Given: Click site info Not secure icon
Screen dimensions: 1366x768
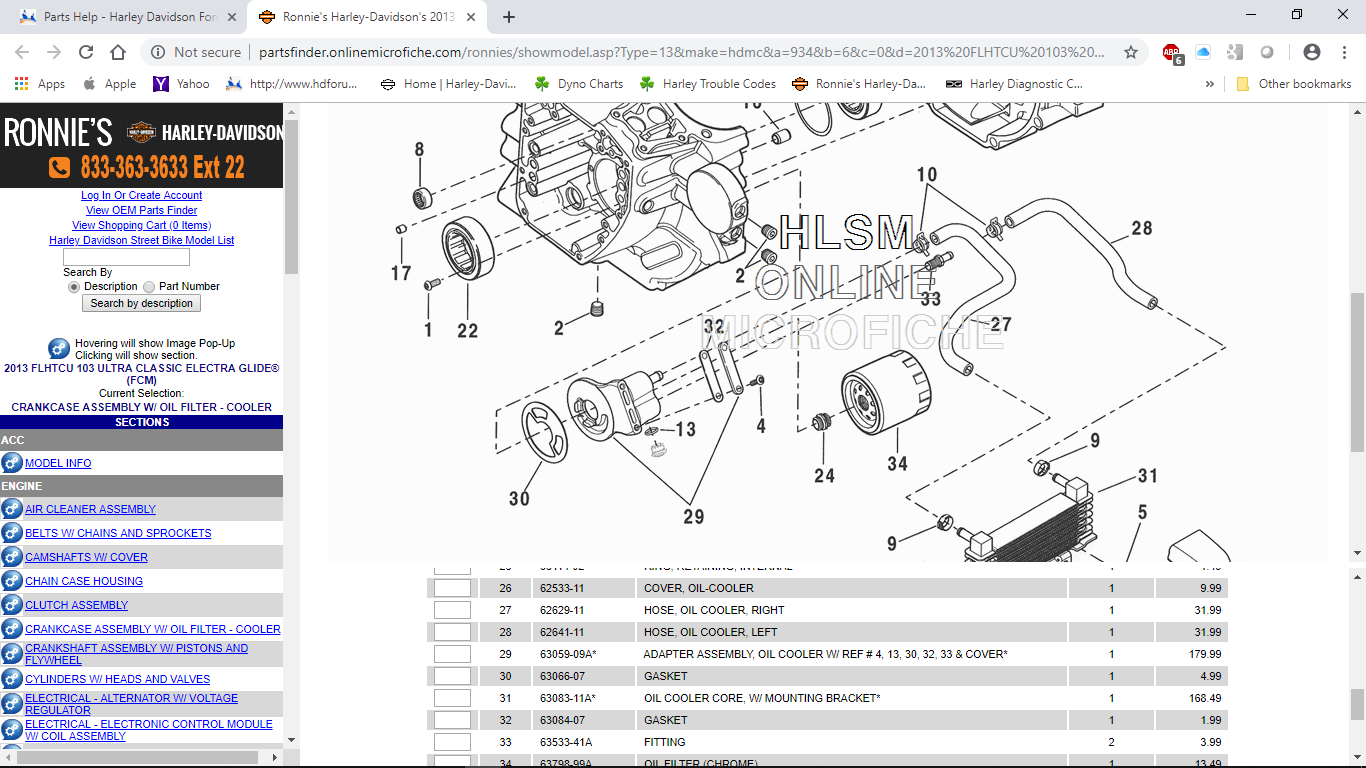Looking at the screenshot, I should 158,52.
